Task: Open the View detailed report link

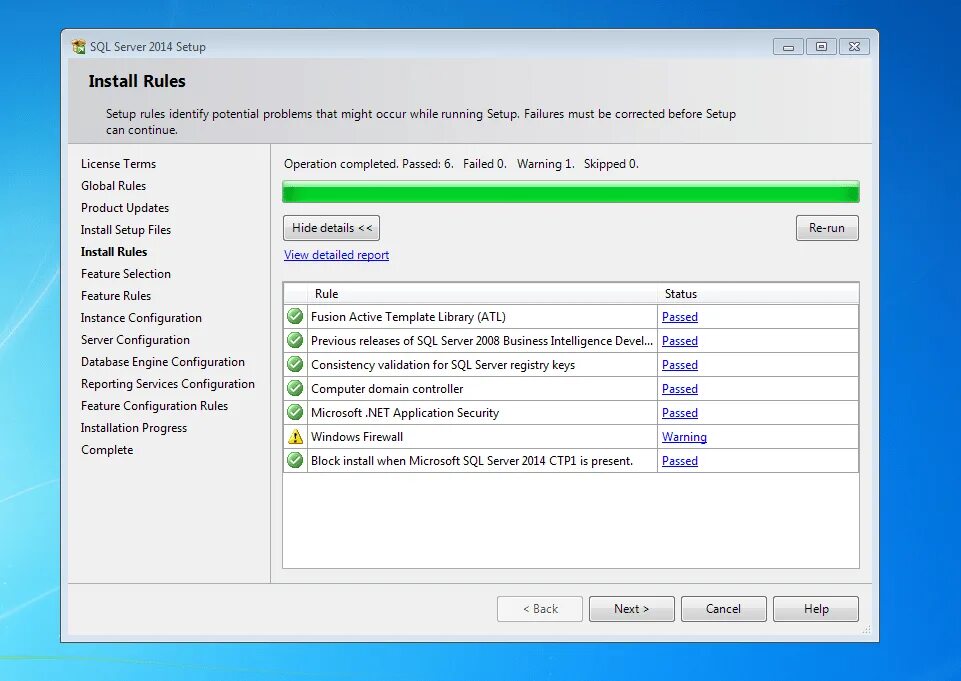Action: (x=336, y=254)
